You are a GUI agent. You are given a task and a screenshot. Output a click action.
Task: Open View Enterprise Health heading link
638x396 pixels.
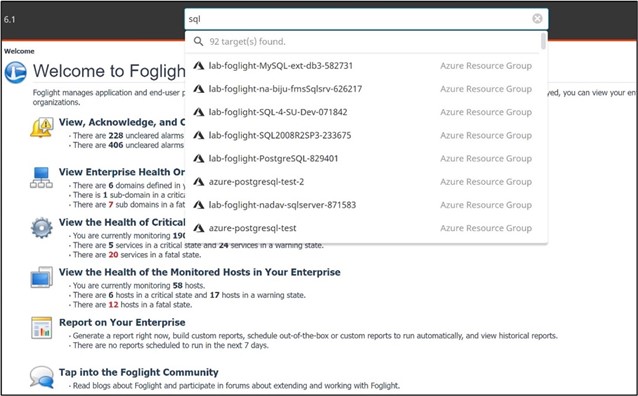(x=122, y=172)
